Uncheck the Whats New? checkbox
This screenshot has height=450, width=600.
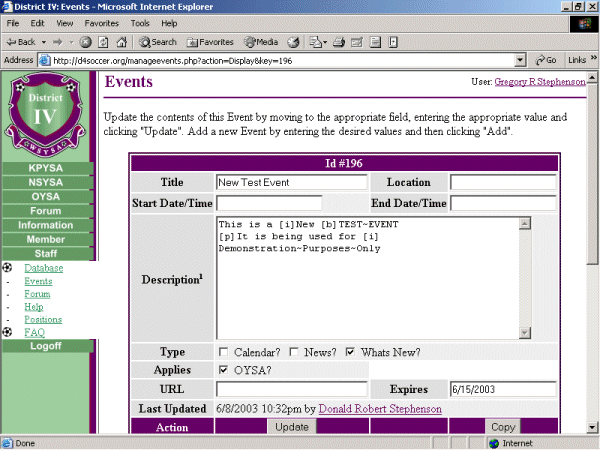click(351, 352)
